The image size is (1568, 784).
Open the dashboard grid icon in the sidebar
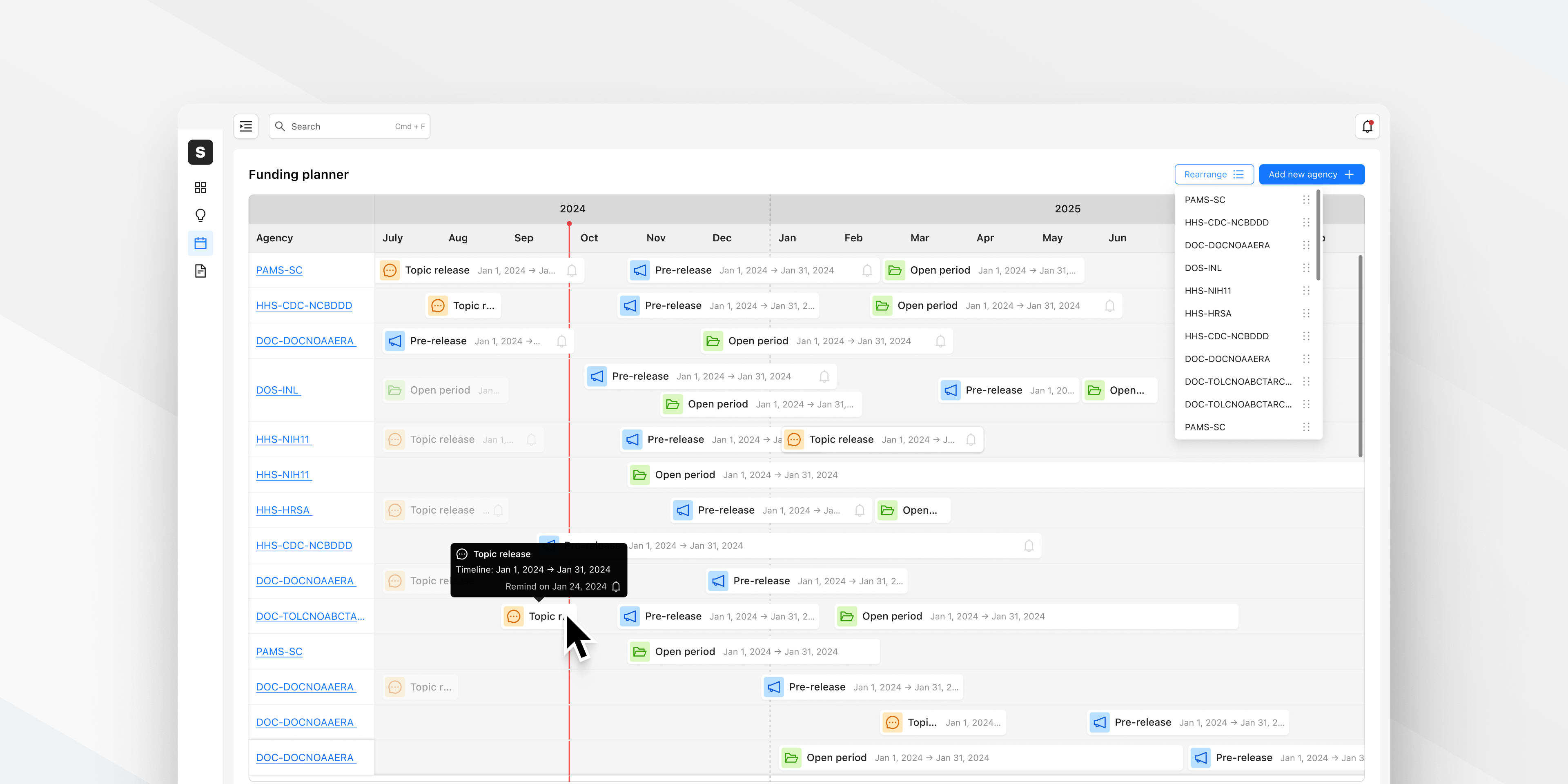(x=200, y=187)
